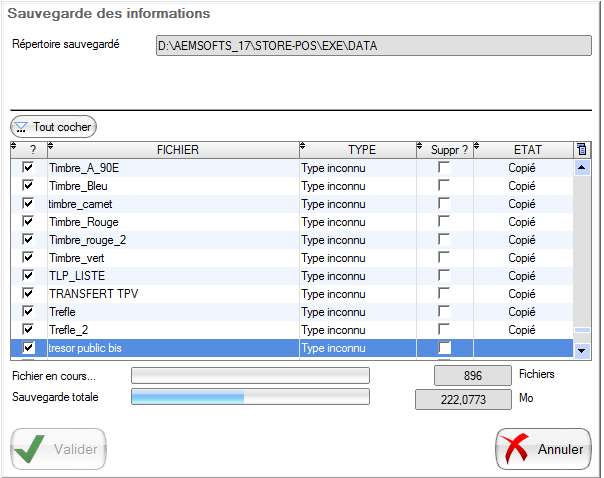
Task: Click the sort icon in the ? column header
Action: point(14,148)
